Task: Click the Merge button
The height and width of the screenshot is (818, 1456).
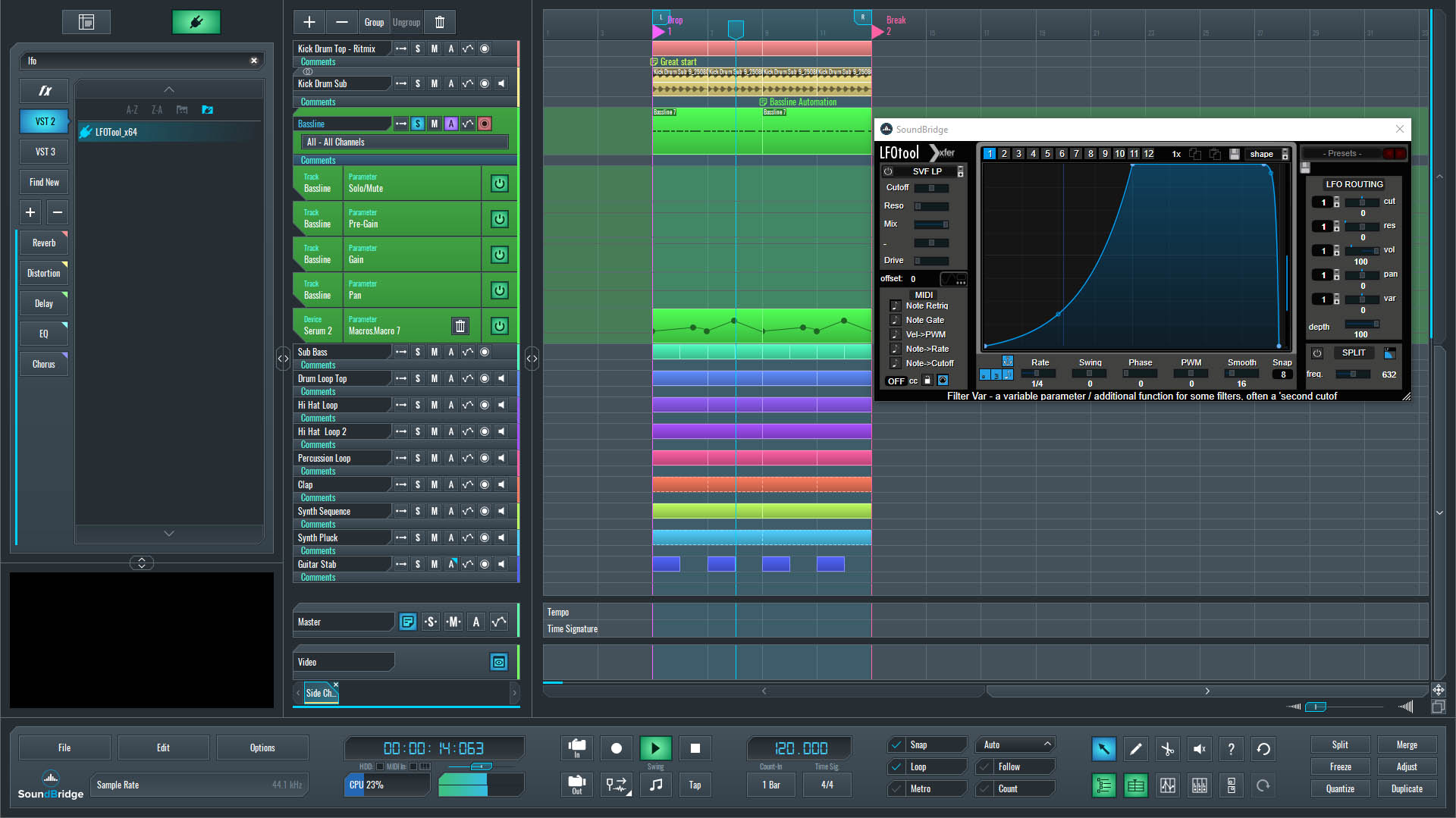Action: click(1407, 744)
